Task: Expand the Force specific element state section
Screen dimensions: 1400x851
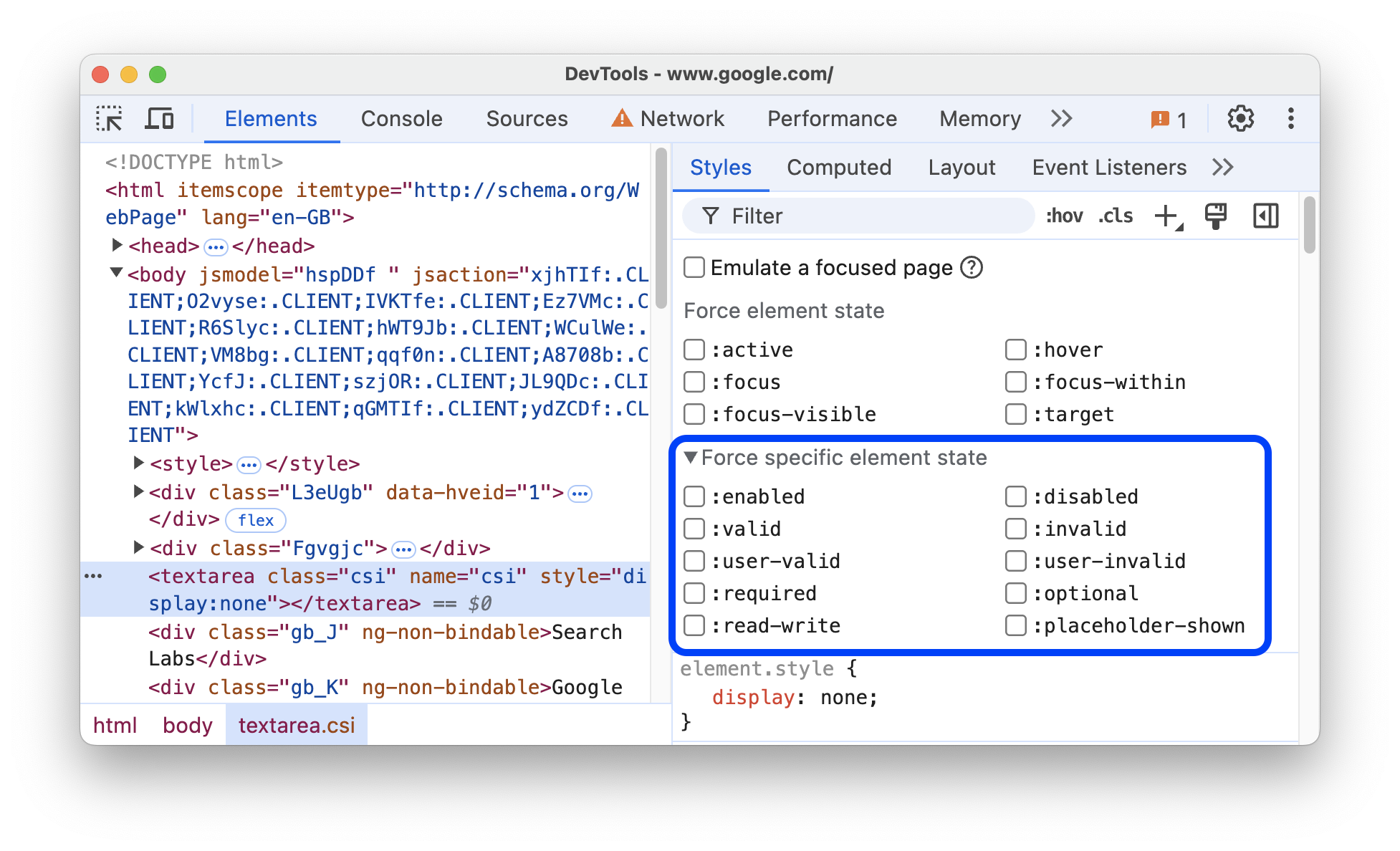Action: click(692, 458)
